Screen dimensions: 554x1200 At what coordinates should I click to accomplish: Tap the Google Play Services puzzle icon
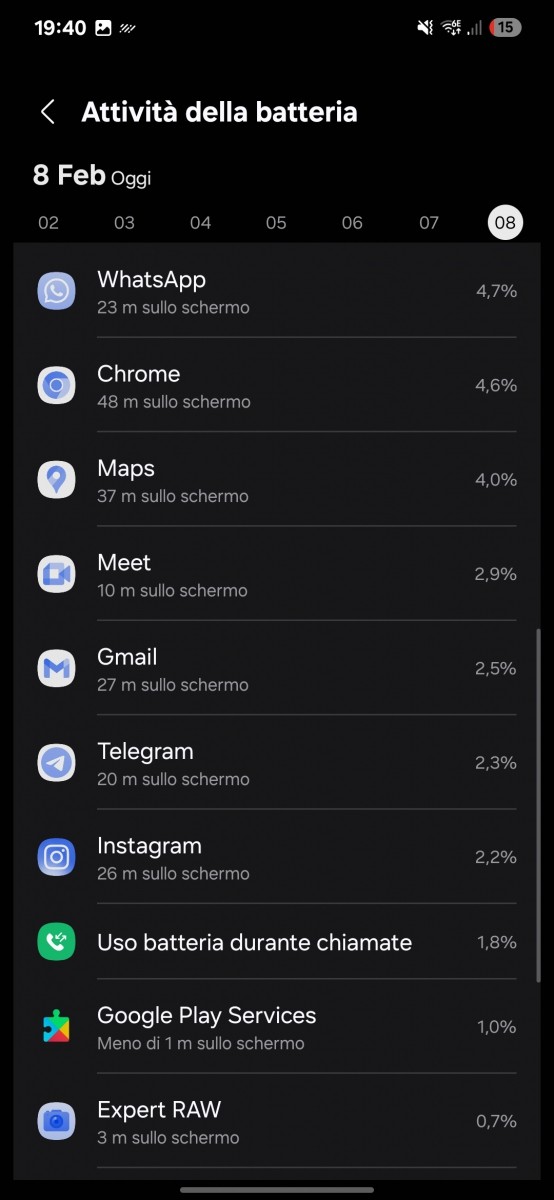(x=56, y=1026)
